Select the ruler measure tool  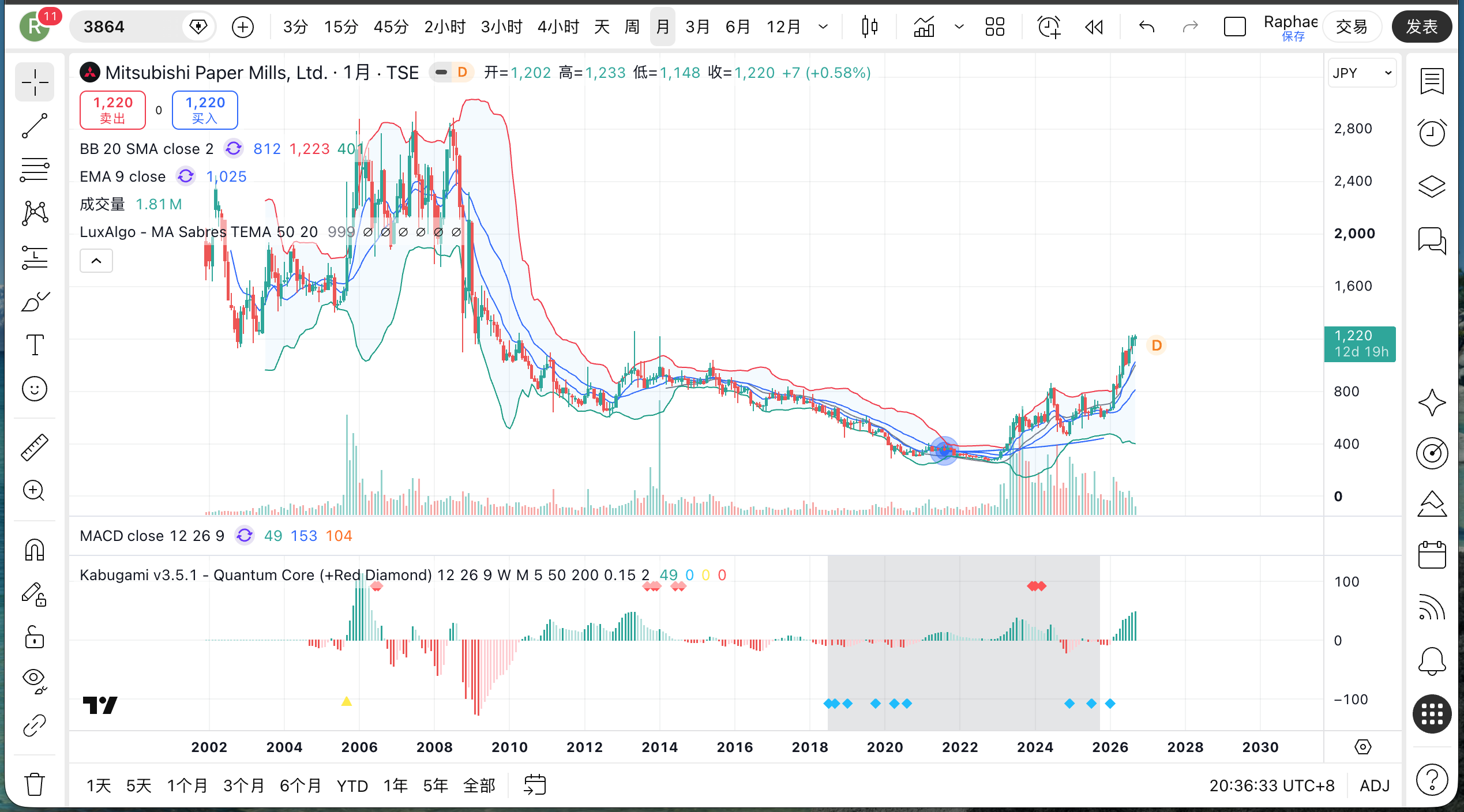coord(35,447)
